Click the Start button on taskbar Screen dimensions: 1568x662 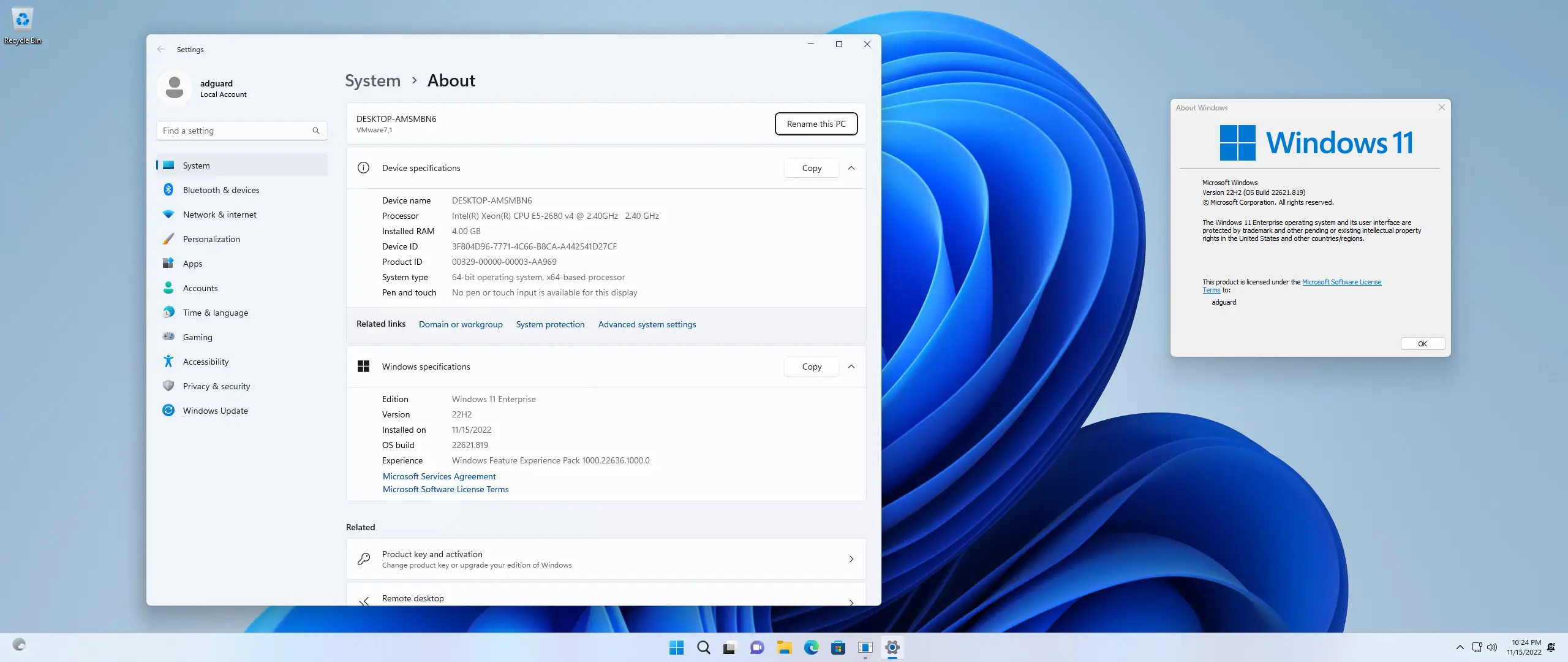[x=676, y=647]
